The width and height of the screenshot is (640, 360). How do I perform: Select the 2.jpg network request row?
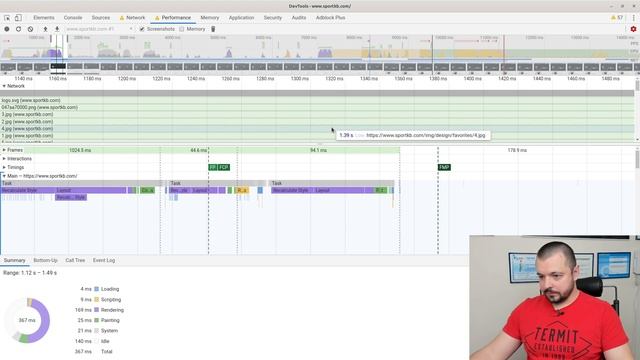(317, 122)
